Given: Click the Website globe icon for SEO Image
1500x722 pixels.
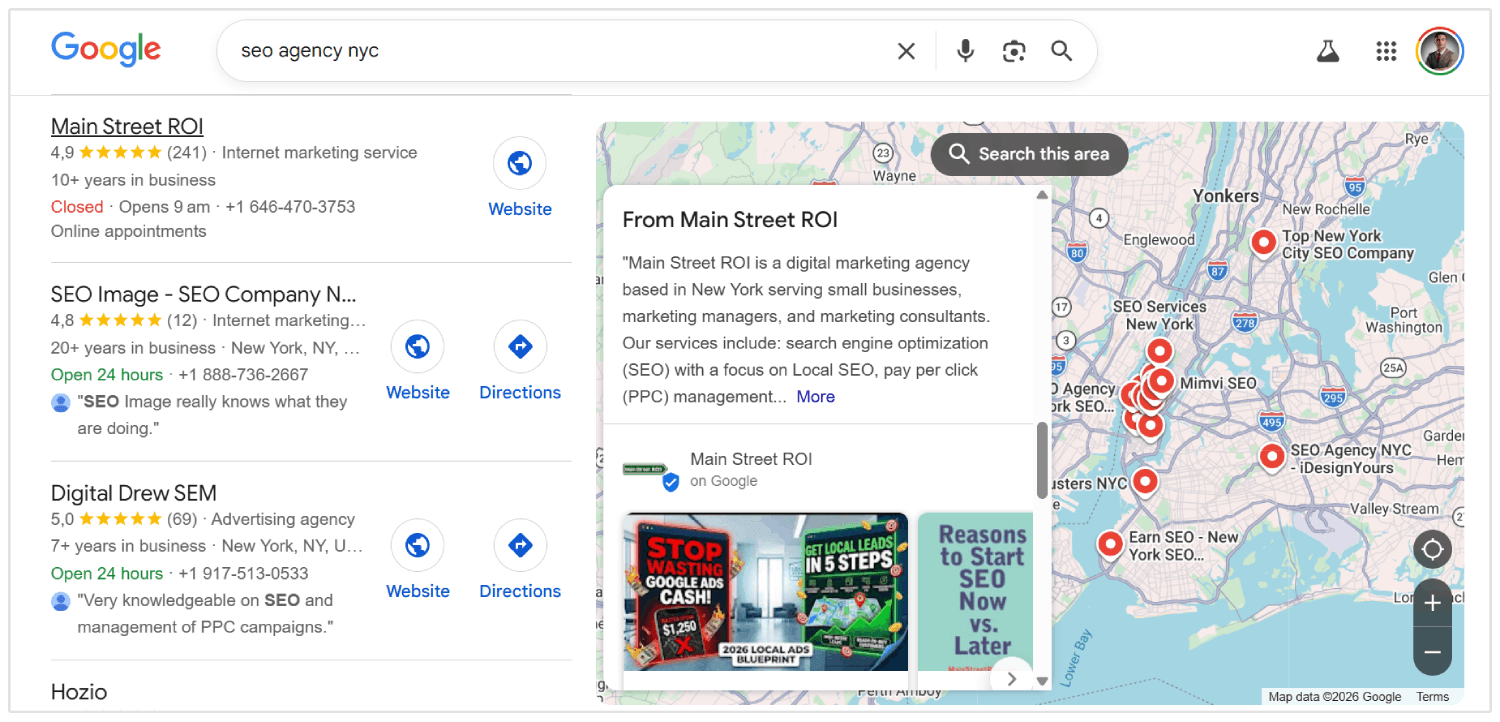Looking at the screenshot, I should [417, 346].
